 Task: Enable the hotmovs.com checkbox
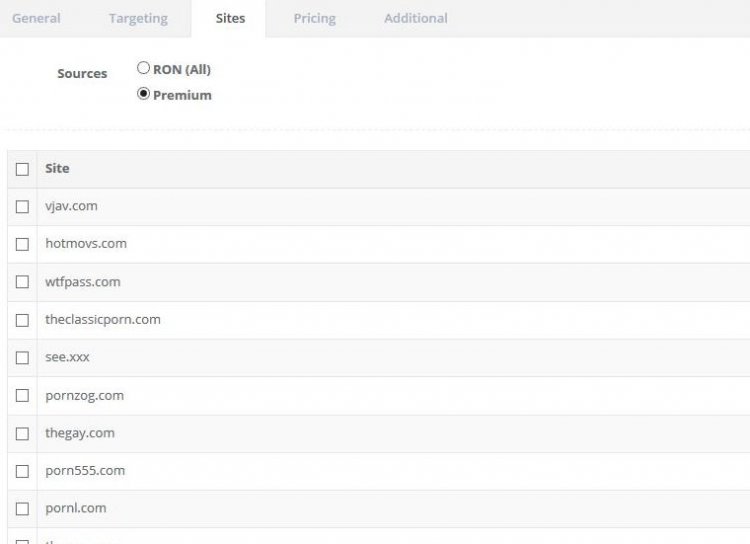tap(22, 244)
